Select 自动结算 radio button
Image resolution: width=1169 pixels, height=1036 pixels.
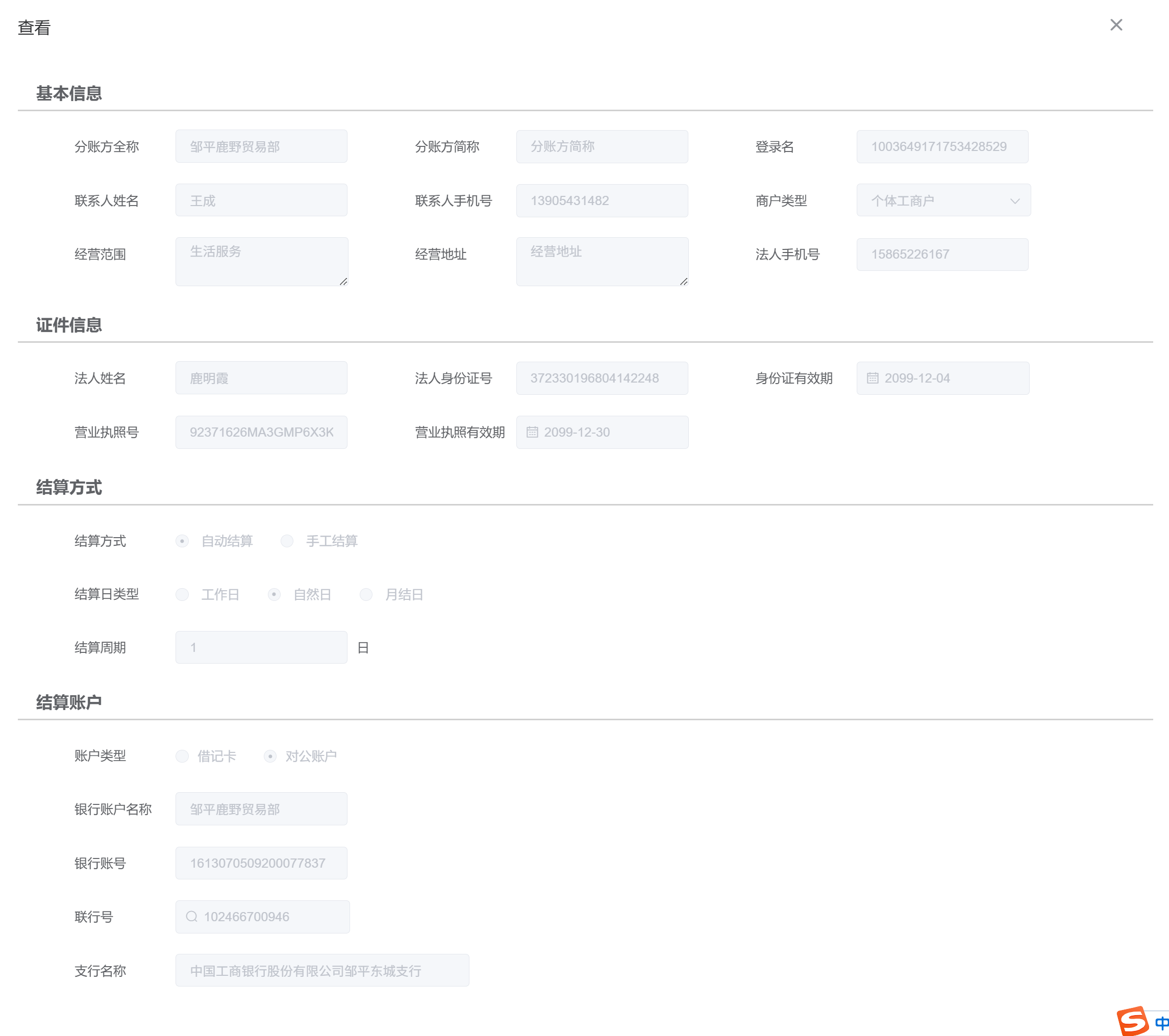coord(182,541)
